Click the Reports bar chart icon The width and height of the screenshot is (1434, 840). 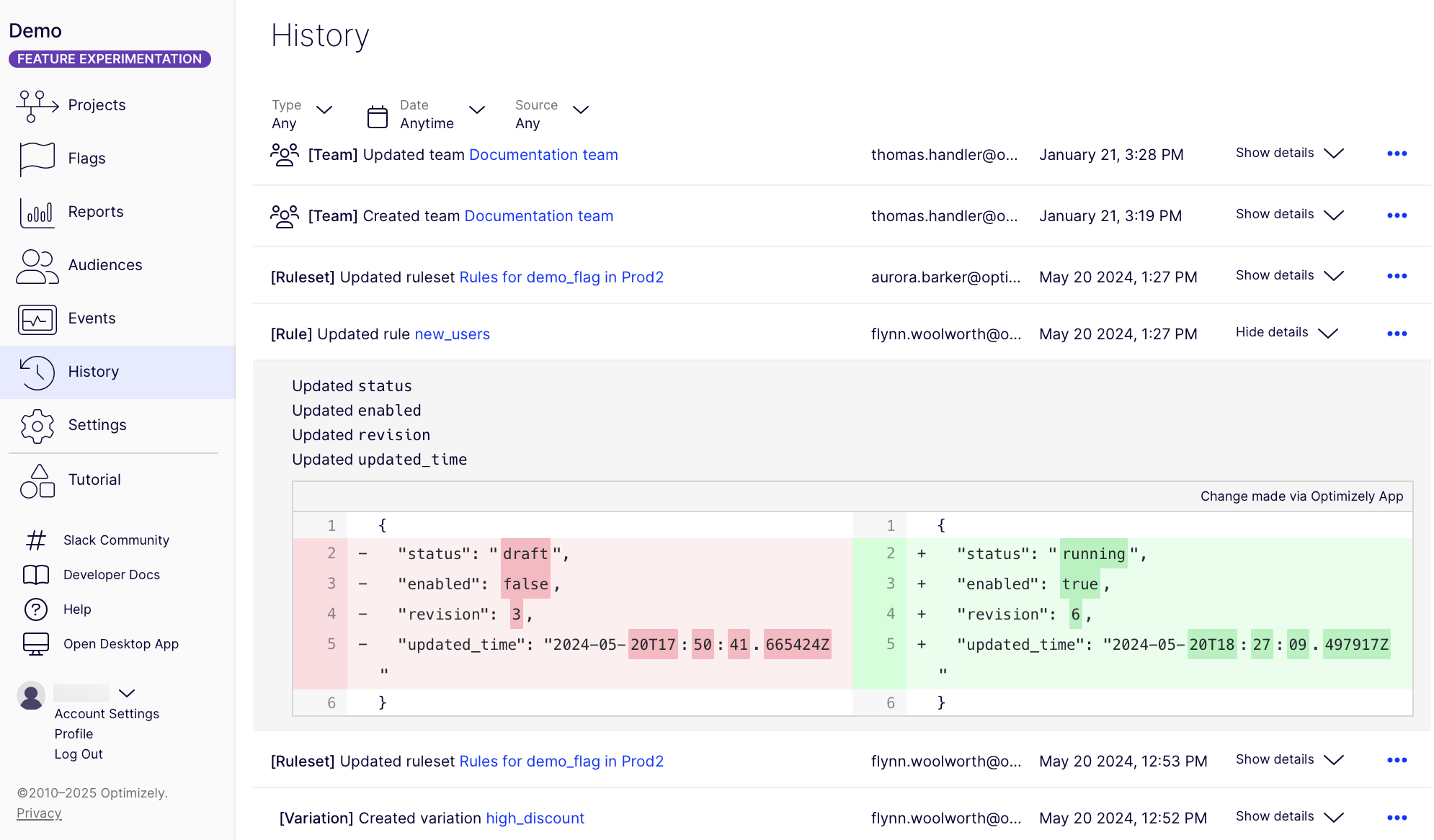[x=37, y=213]
